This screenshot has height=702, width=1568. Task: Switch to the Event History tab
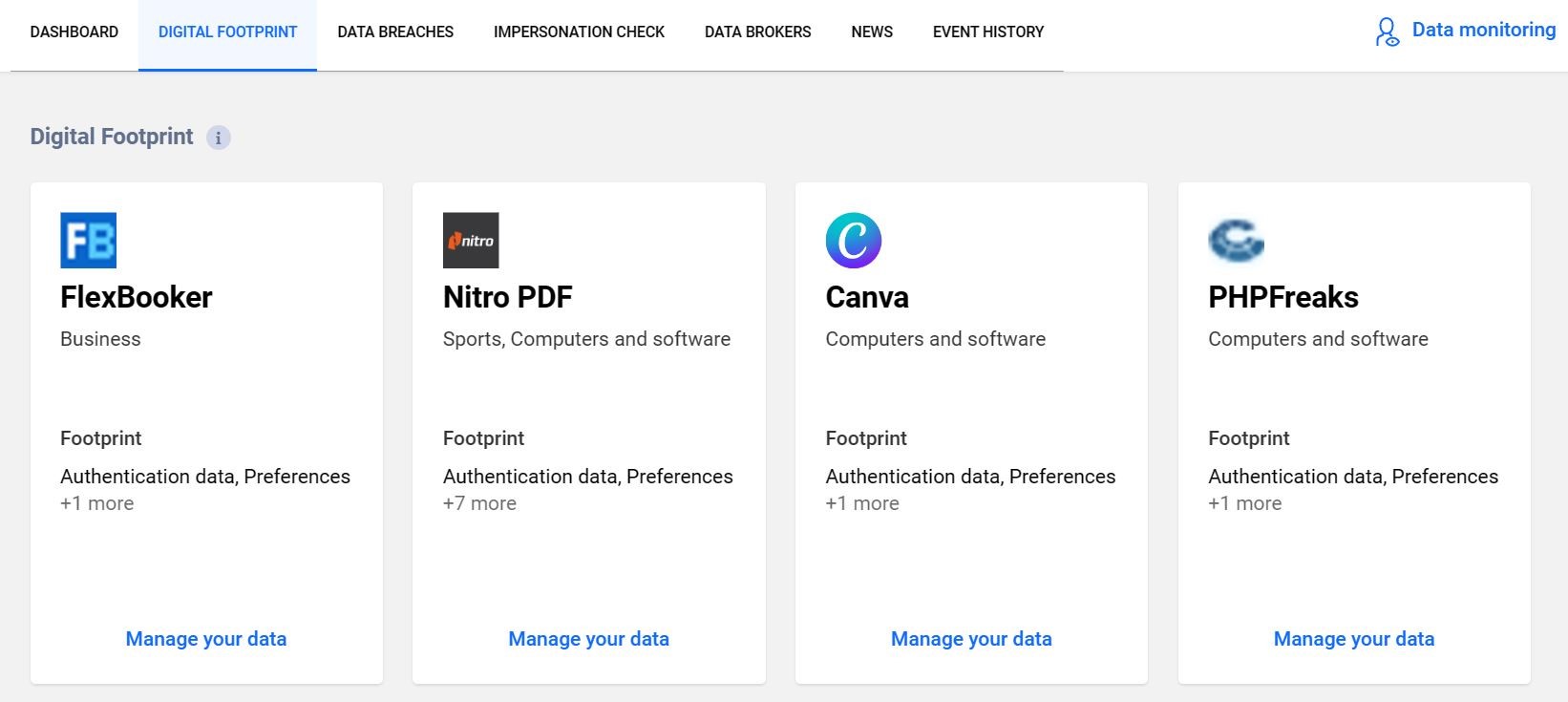pos(988,32)
